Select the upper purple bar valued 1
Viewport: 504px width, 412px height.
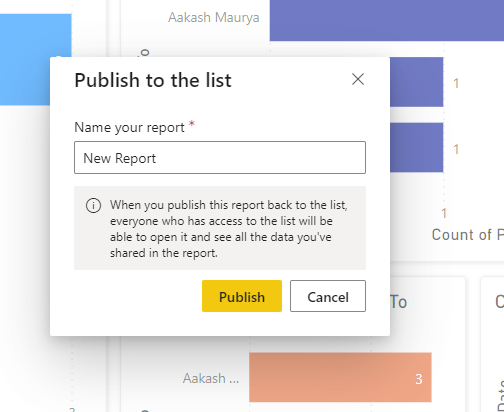417,82
